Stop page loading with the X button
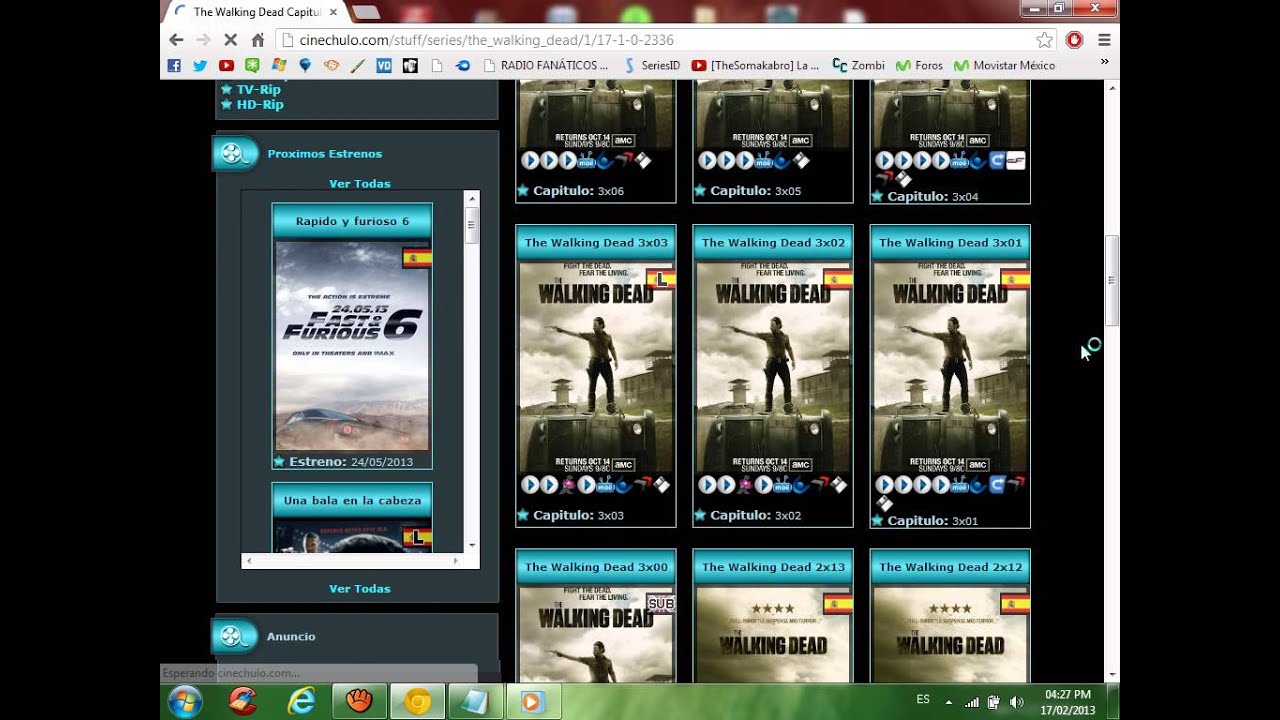Screen dimensions: 1280x720 click(x=230, y=40)
